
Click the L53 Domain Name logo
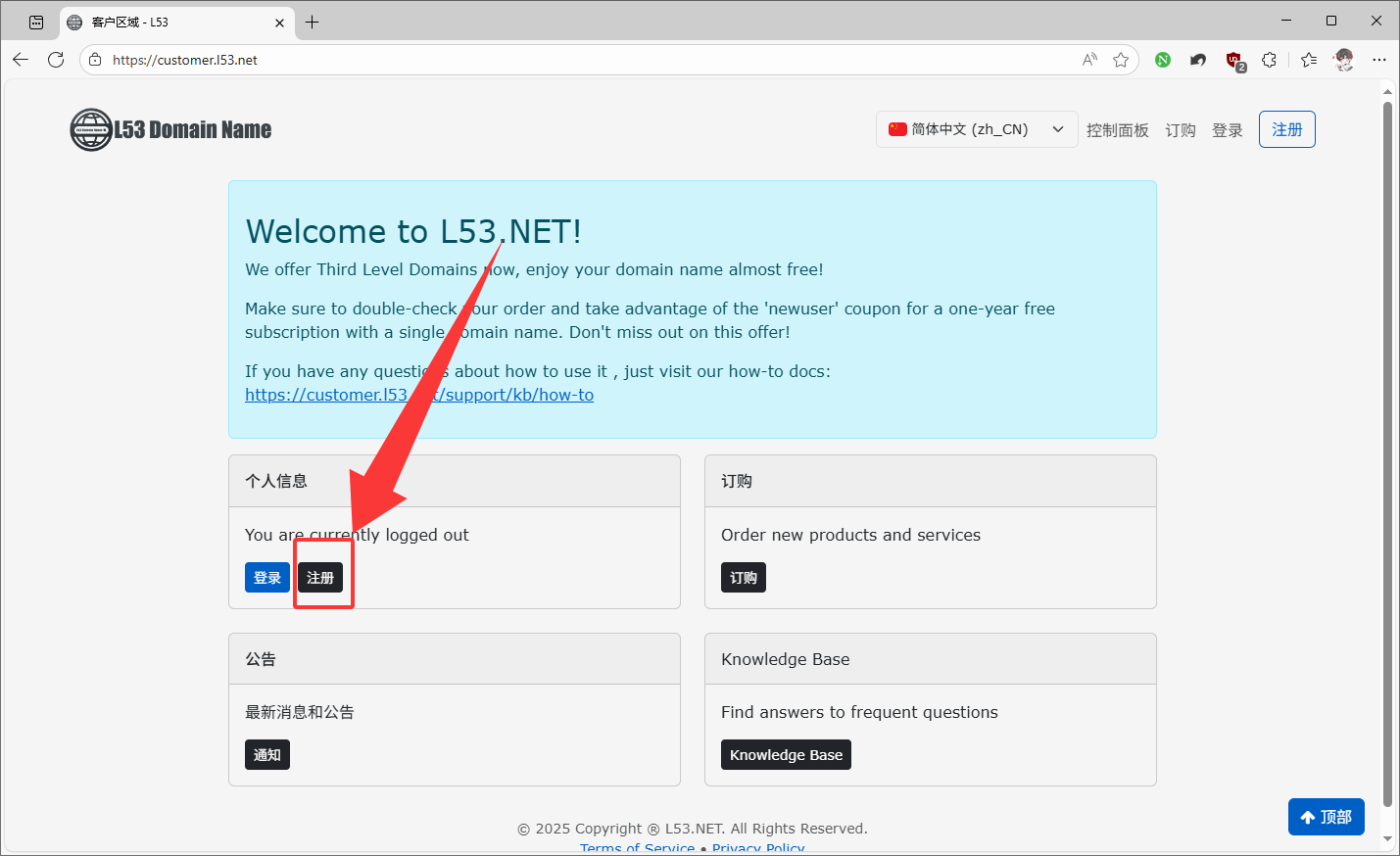pyautogui.click(x=171, y=129)
